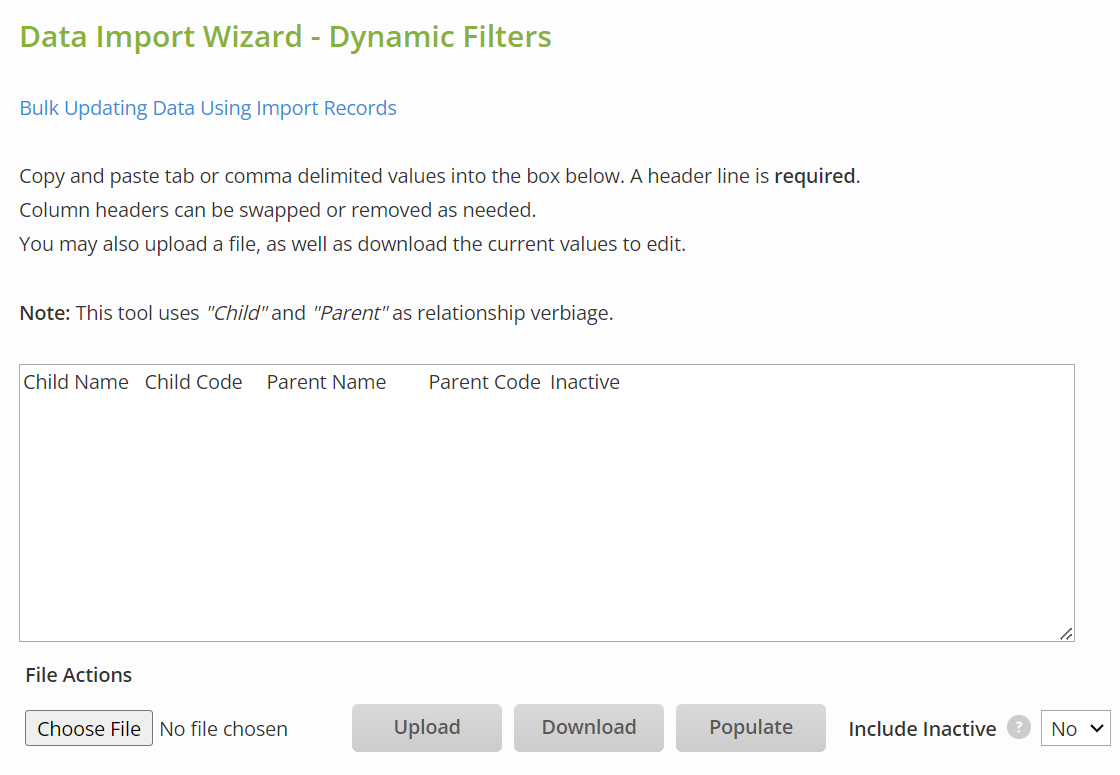This screenshot has width=1120, height=775.
Task: Open the Bulk Updating Data Using Import Records link
Action: (x=208, y=108)
